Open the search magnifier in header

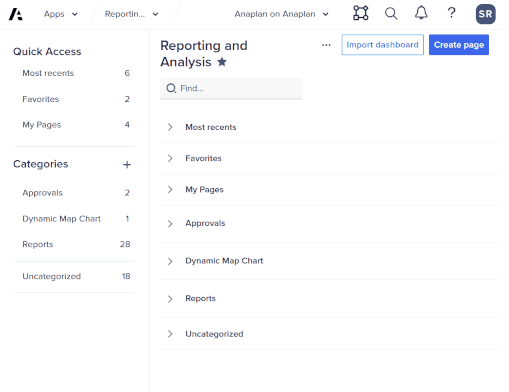(x=391, y=14)
